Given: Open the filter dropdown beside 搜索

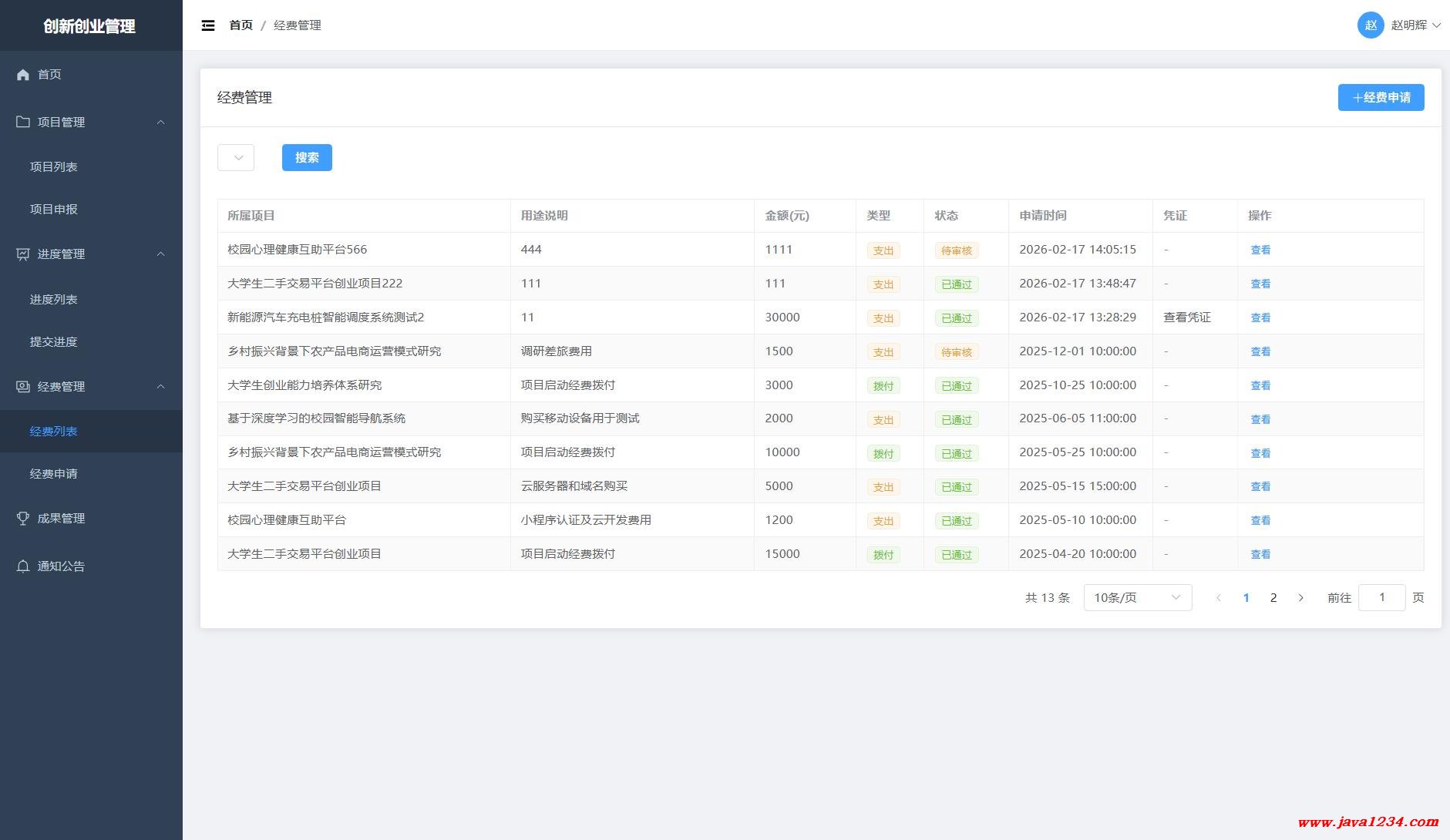Looking at the screenshot, I should [x=236, y=158].
